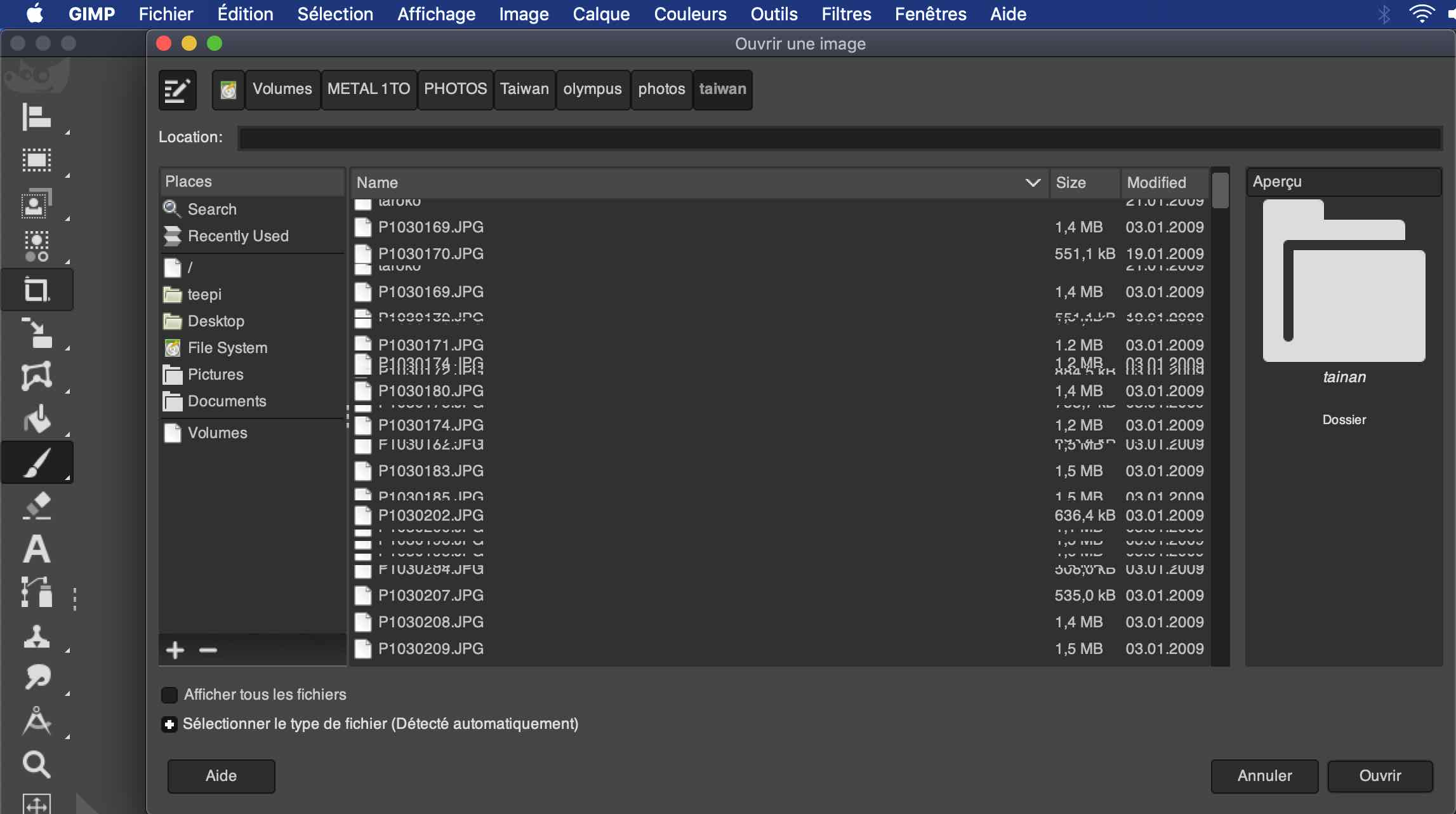Click the Name column sort chevron
Viewport: 1456px width, 814px height.
(x=1033, y=183)
